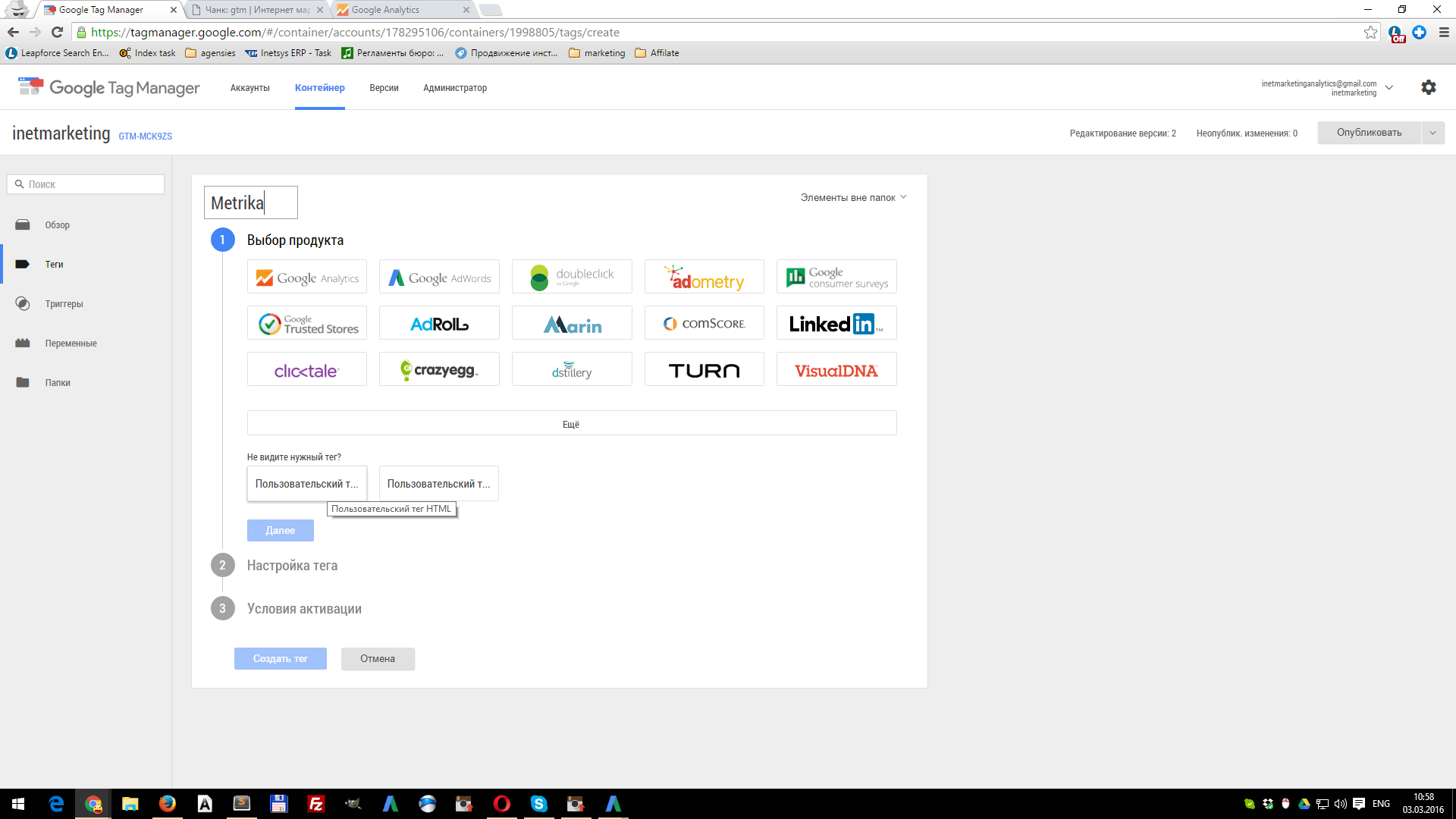
Task: Choose the Adometry product tile
Action: (x=704, y=277)
